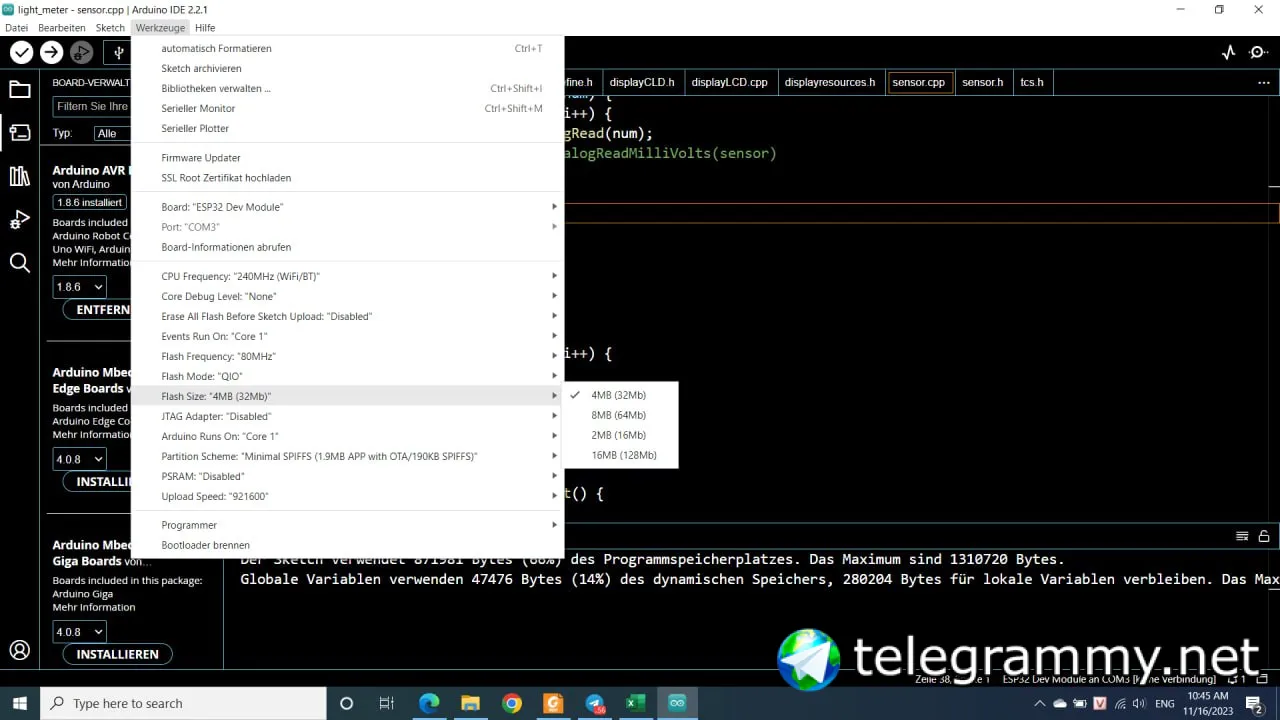This screenshot has height=720, width=1280.
Task: Click the board filter search field
Action: click(x=92, y=106)
